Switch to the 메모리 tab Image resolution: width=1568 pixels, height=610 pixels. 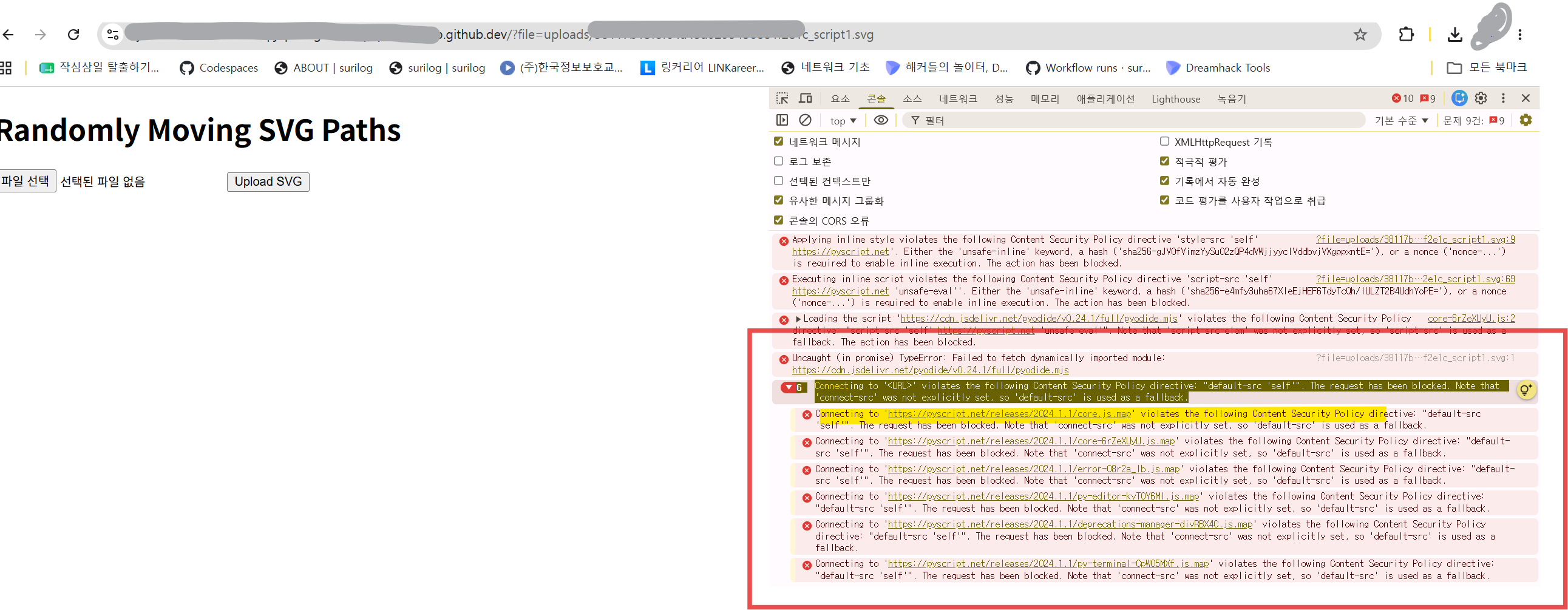[x=1045, y=98]
